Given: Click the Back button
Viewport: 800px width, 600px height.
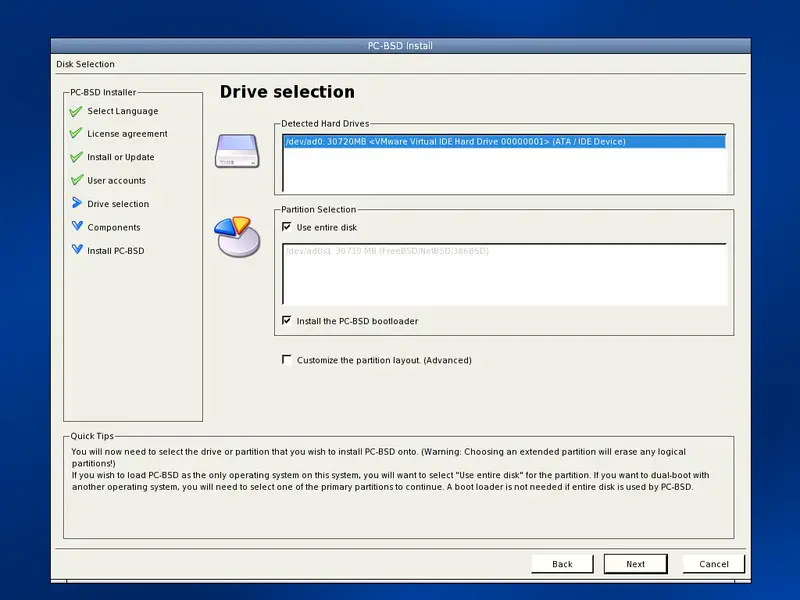Looking at the screenshot, I should (x=562, y=564).
